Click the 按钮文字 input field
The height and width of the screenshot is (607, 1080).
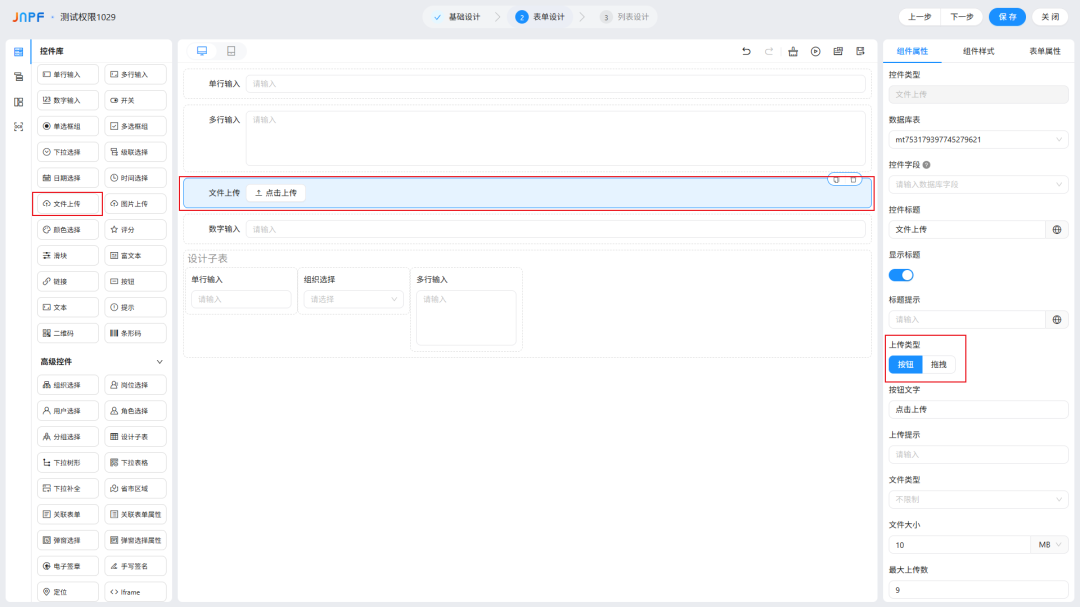(x=978, y=410)
